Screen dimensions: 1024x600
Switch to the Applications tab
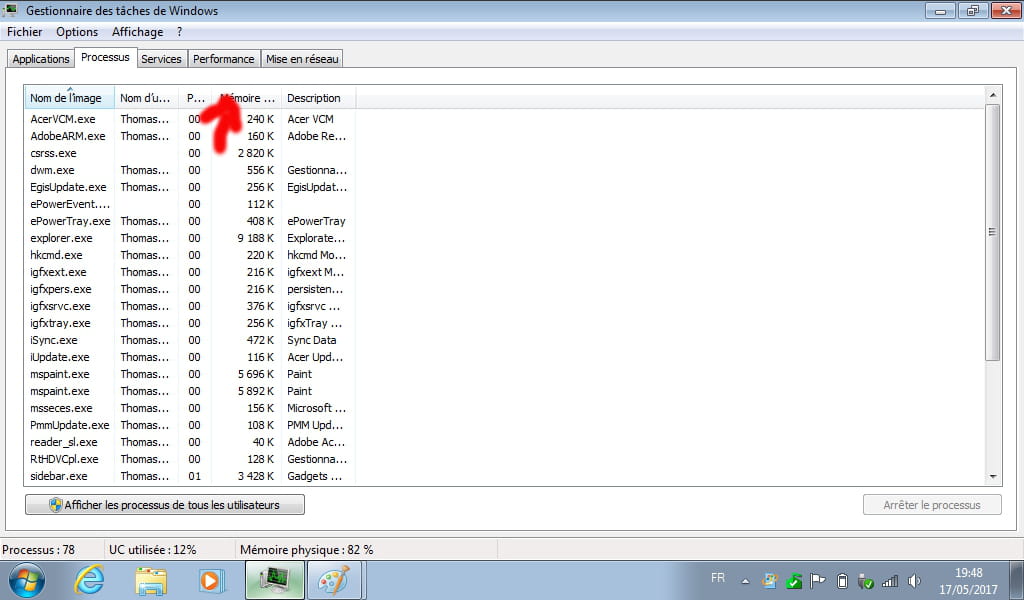tap(40, 59)
